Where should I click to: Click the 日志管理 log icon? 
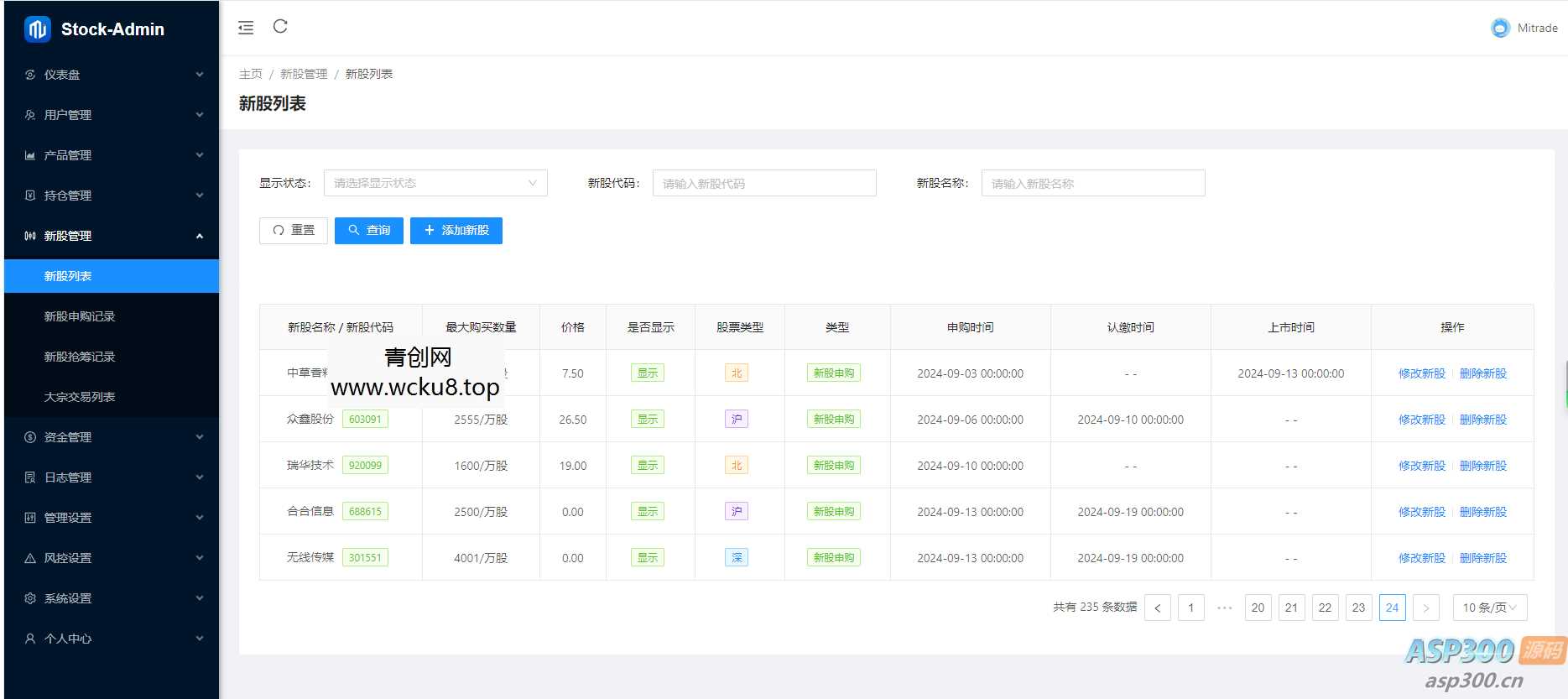click(x=30, y=477)
